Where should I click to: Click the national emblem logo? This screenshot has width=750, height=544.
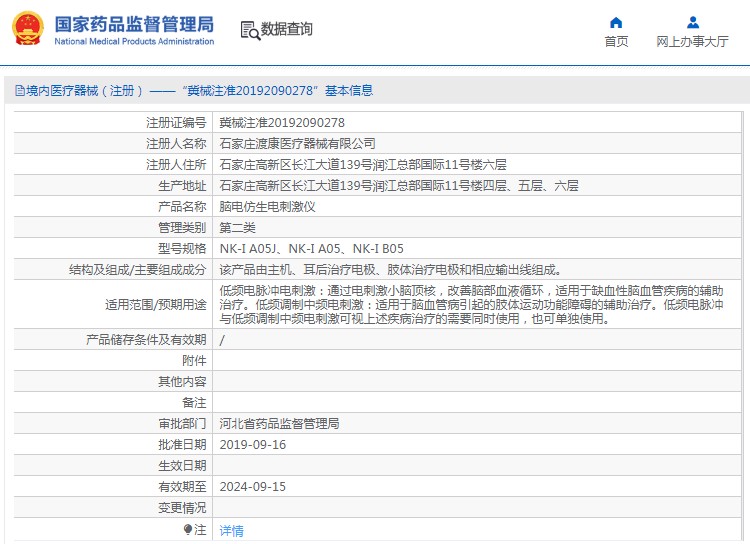[x=28, y=29]
